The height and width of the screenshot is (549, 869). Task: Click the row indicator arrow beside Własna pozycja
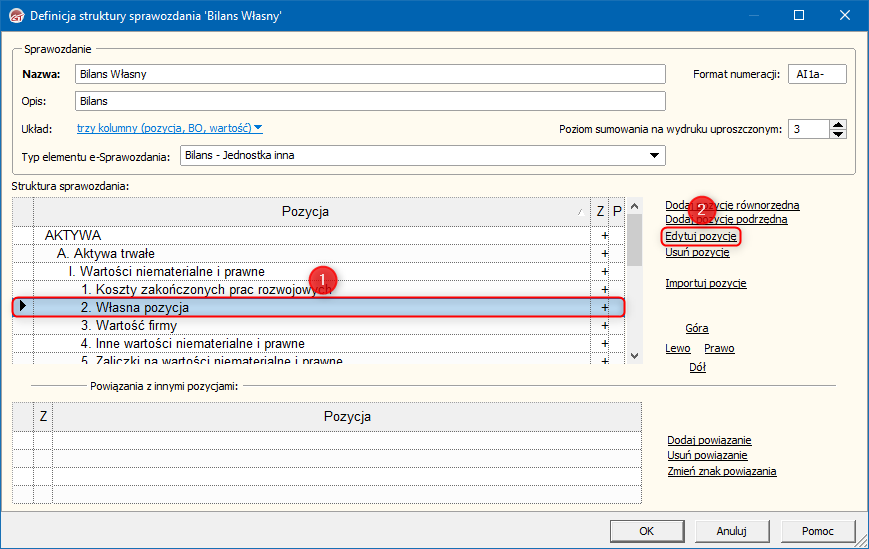22,307
